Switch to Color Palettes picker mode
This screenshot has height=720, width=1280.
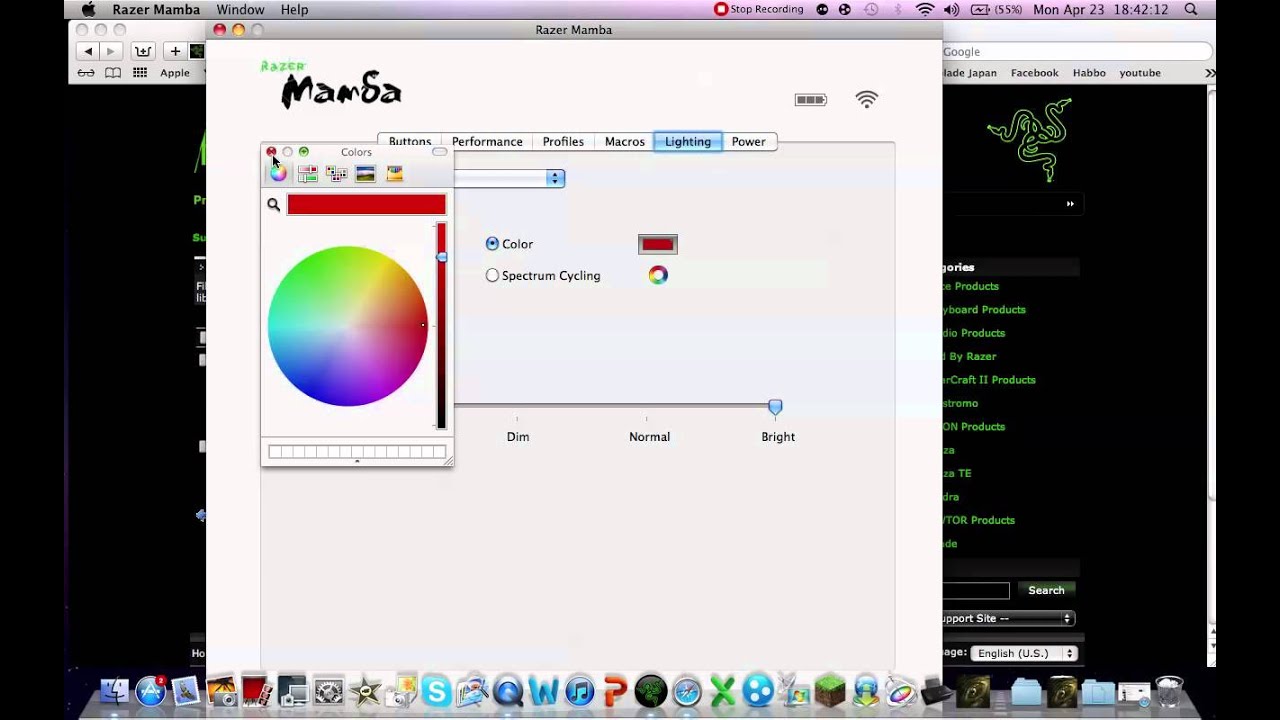pos(336,173)
